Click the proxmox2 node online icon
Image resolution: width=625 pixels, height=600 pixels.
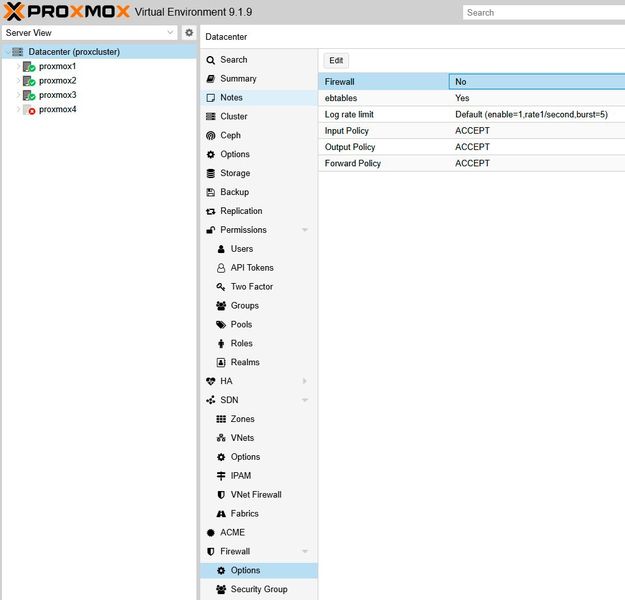[29, 81]
